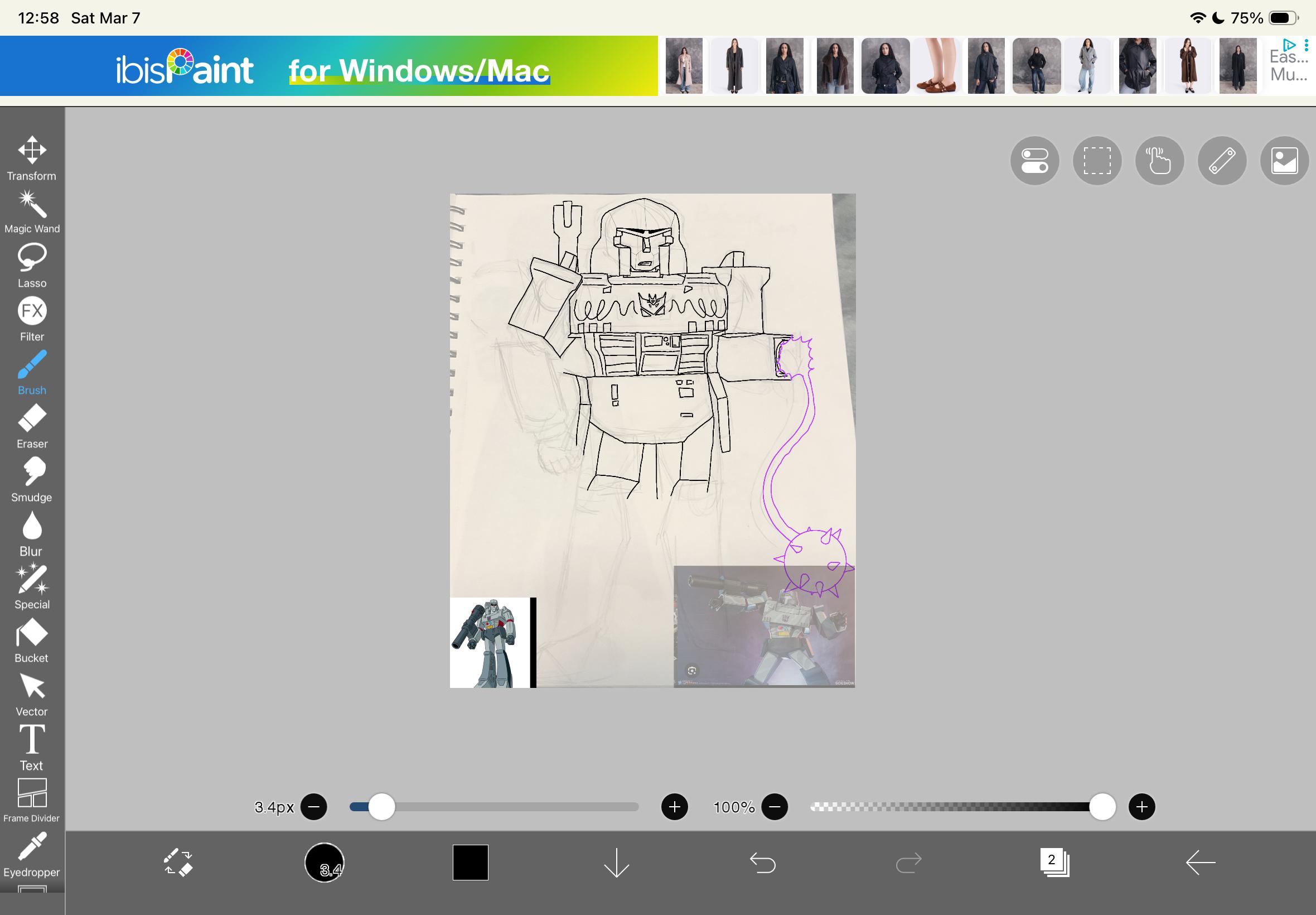Hide the toolbar with the down arrow

[x=617, y=863]
